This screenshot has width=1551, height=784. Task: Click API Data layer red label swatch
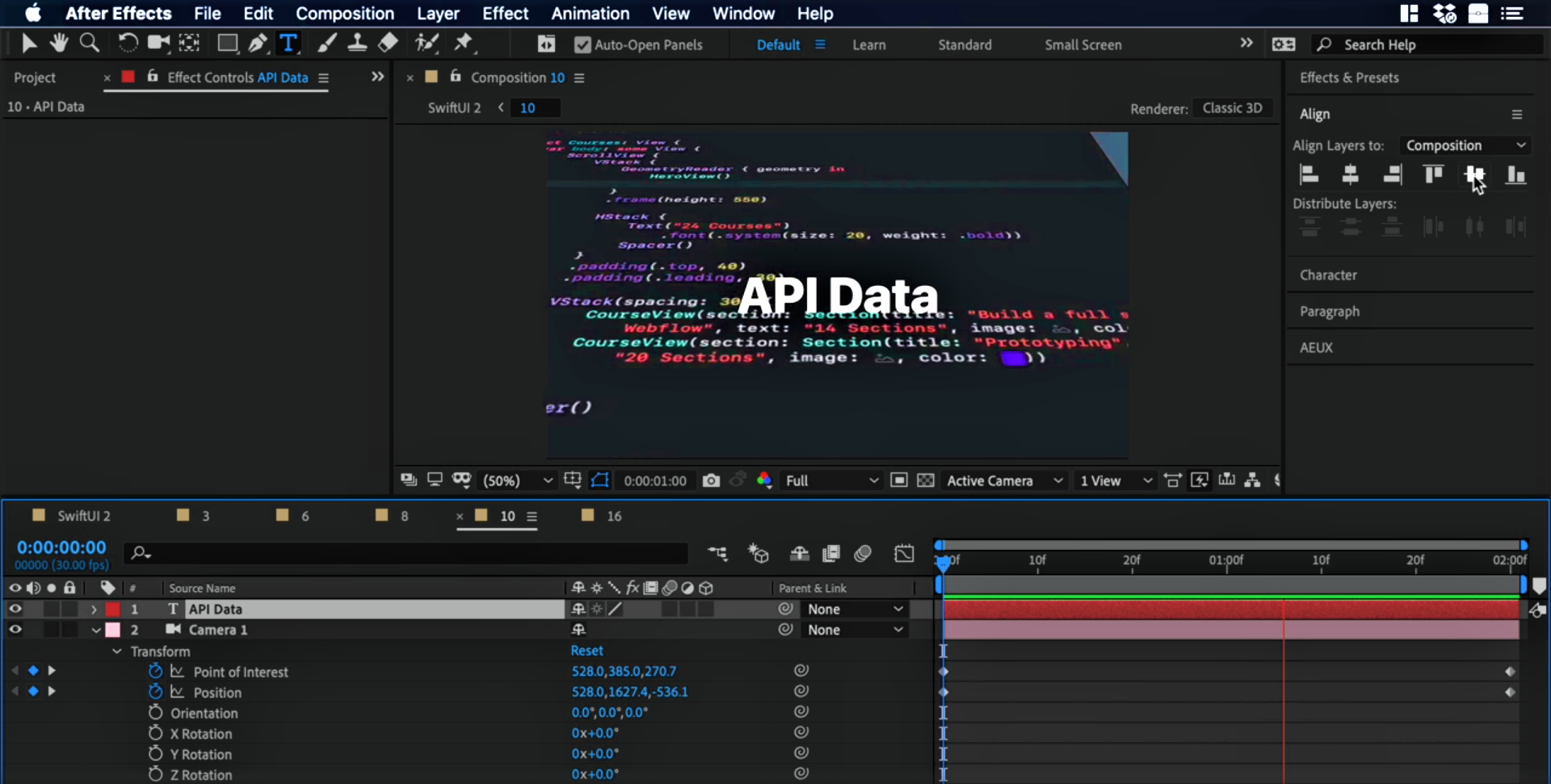pyautogui.click(x=113, y=609)
